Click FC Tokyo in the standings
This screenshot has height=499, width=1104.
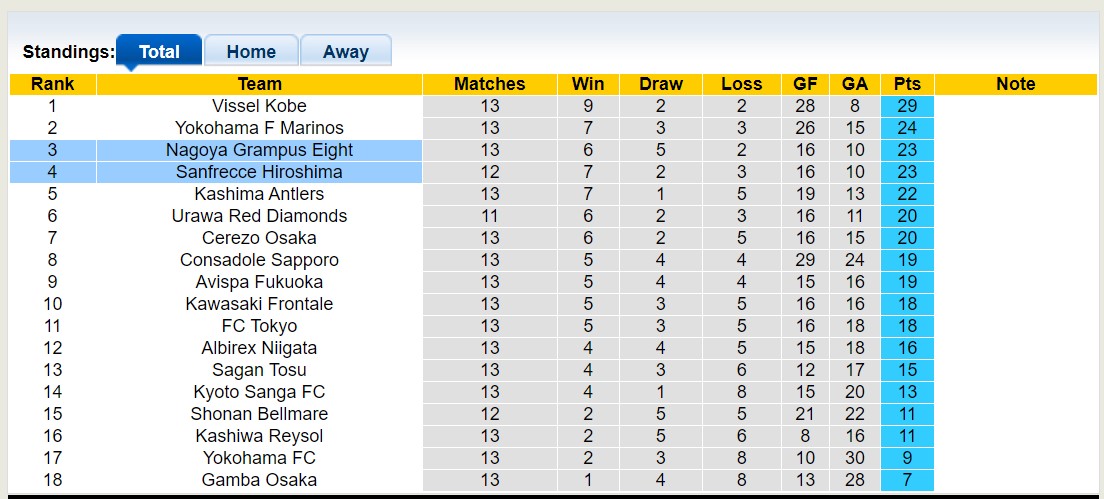259,326
